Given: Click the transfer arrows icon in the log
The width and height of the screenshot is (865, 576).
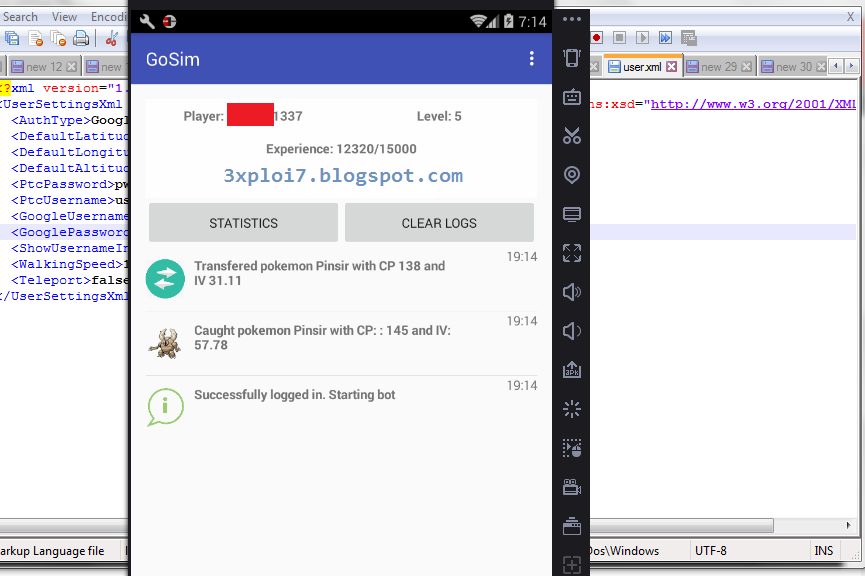Looking at the screenshot, I should point(165,279).
